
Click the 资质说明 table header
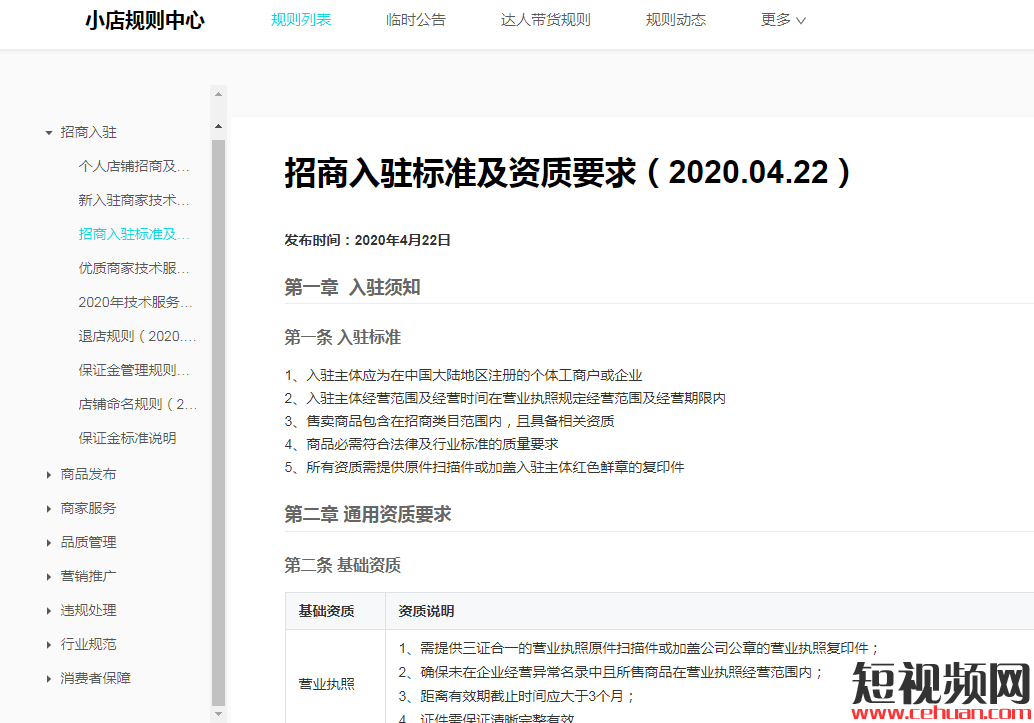426,611
